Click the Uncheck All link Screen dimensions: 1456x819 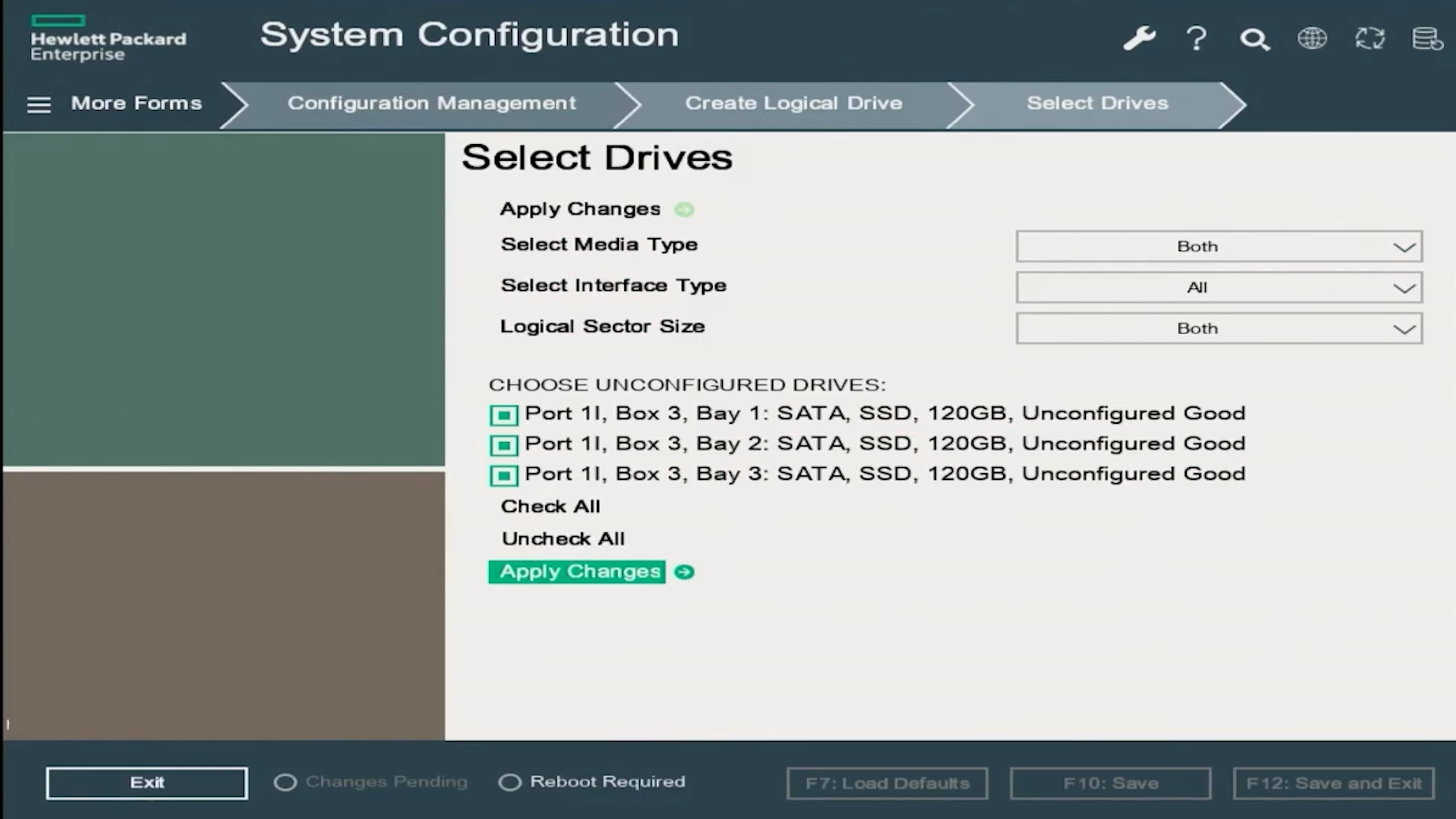(563, 538)
